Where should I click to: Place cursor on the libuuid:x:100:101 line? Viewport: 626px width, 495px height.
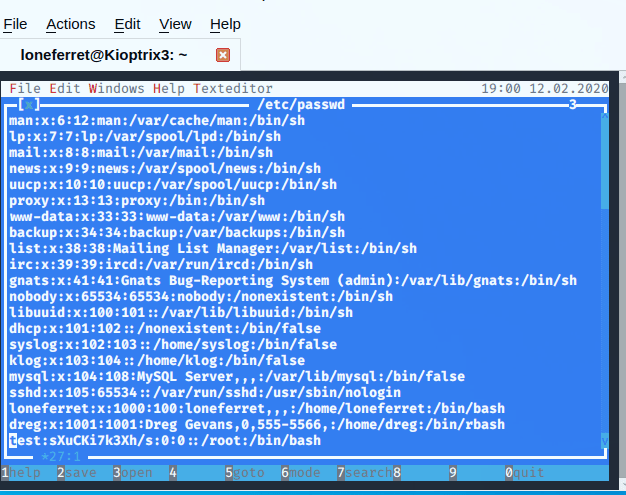[x=181, y=312]
